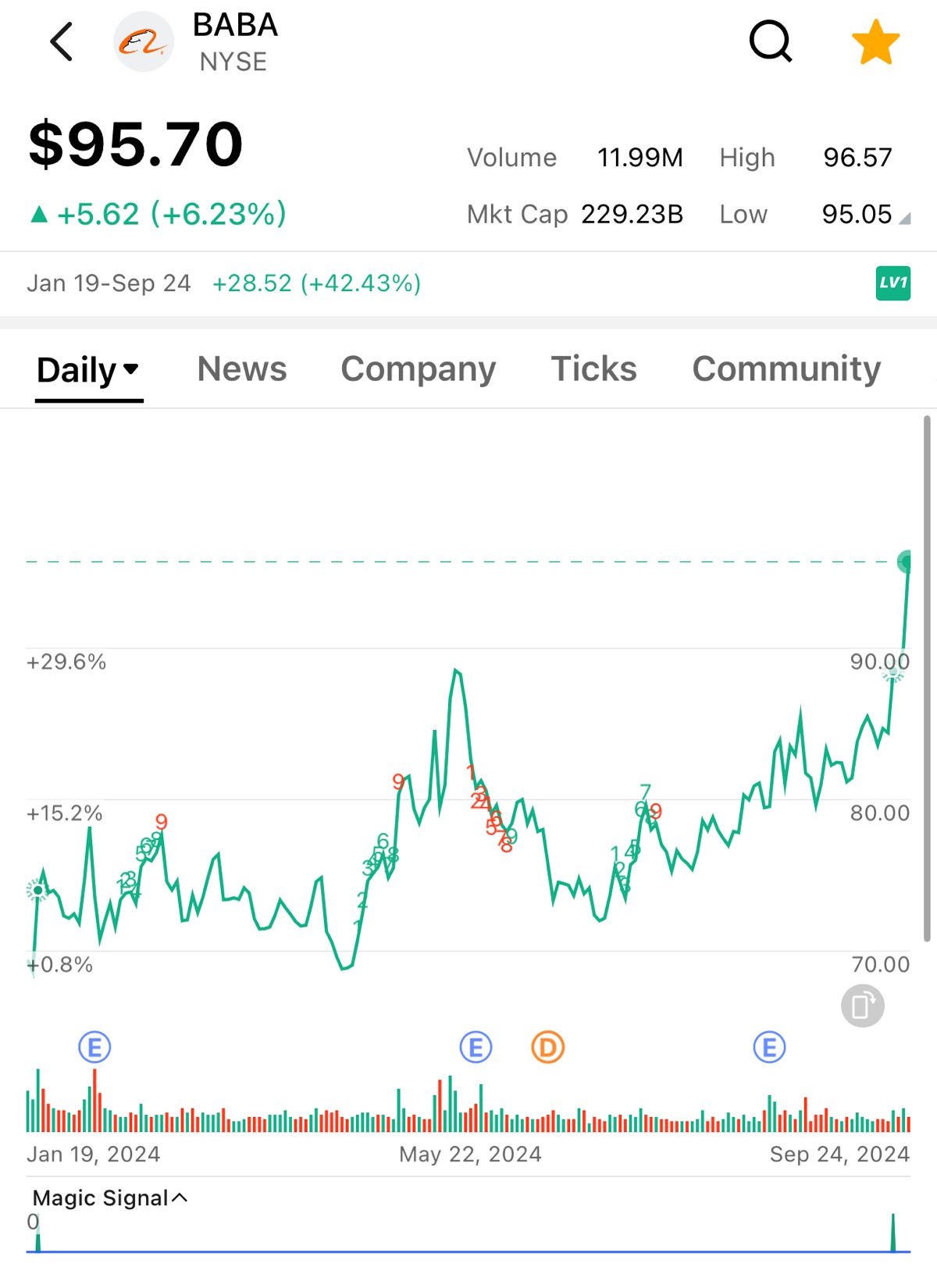Open the Ticks tab
Screen dimensions: 937x1288
tap(593, 369)
